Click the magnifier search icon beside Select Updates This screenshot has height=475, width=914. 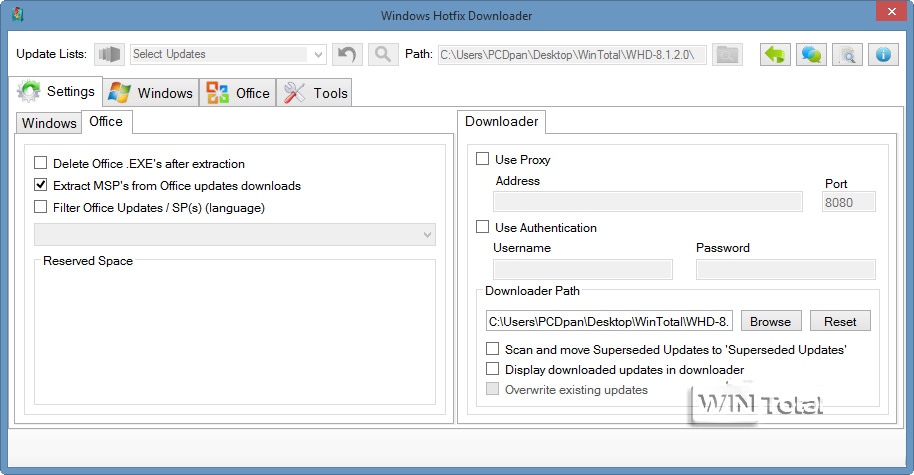click(383, 54)
